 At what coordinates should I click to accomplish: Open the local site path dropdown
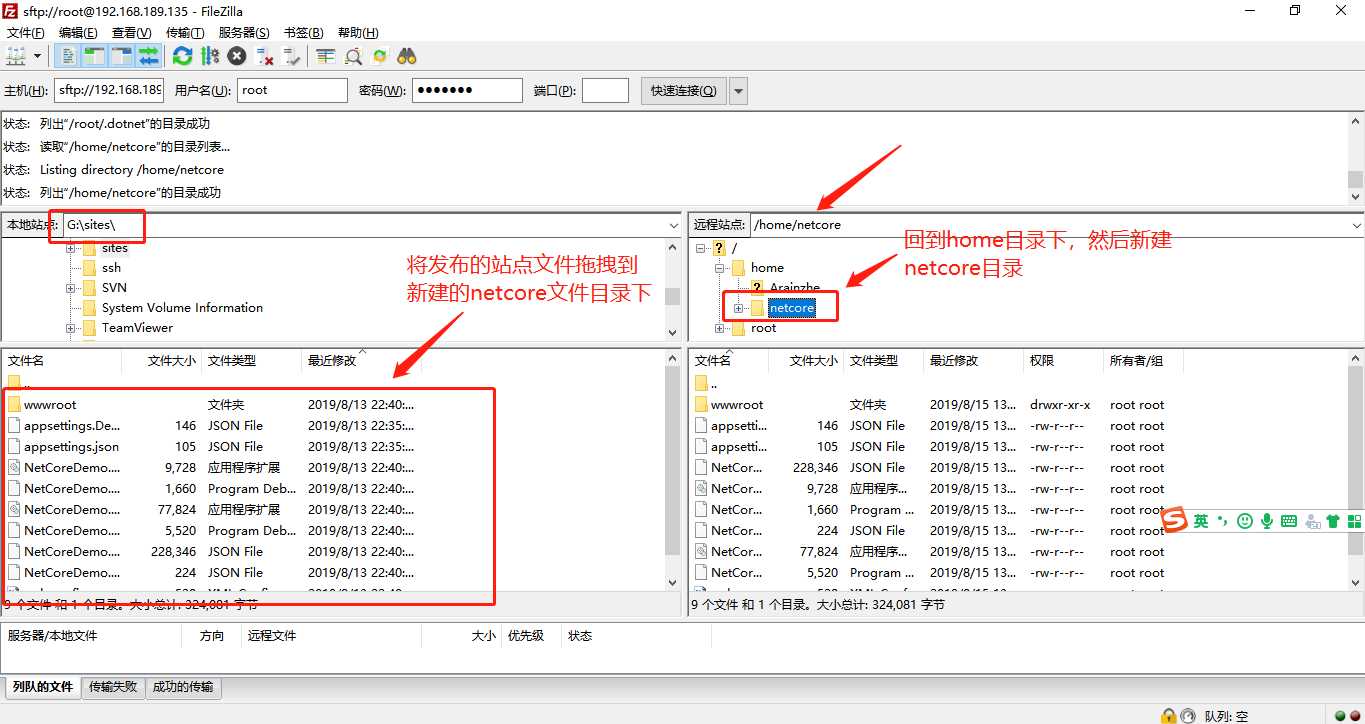[673, 225]
